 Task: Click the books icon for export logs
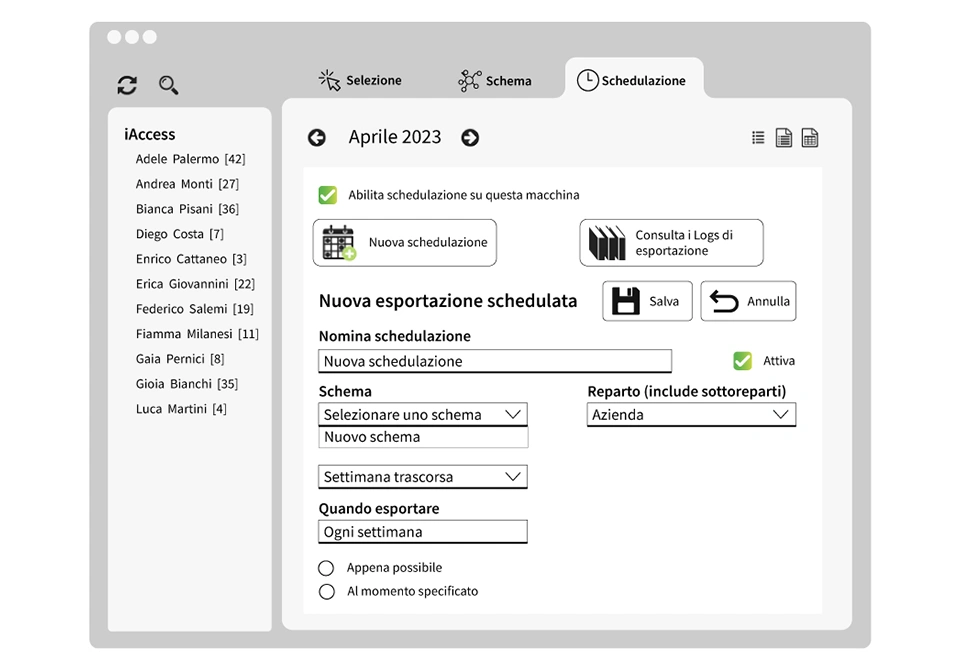point(607,243)
